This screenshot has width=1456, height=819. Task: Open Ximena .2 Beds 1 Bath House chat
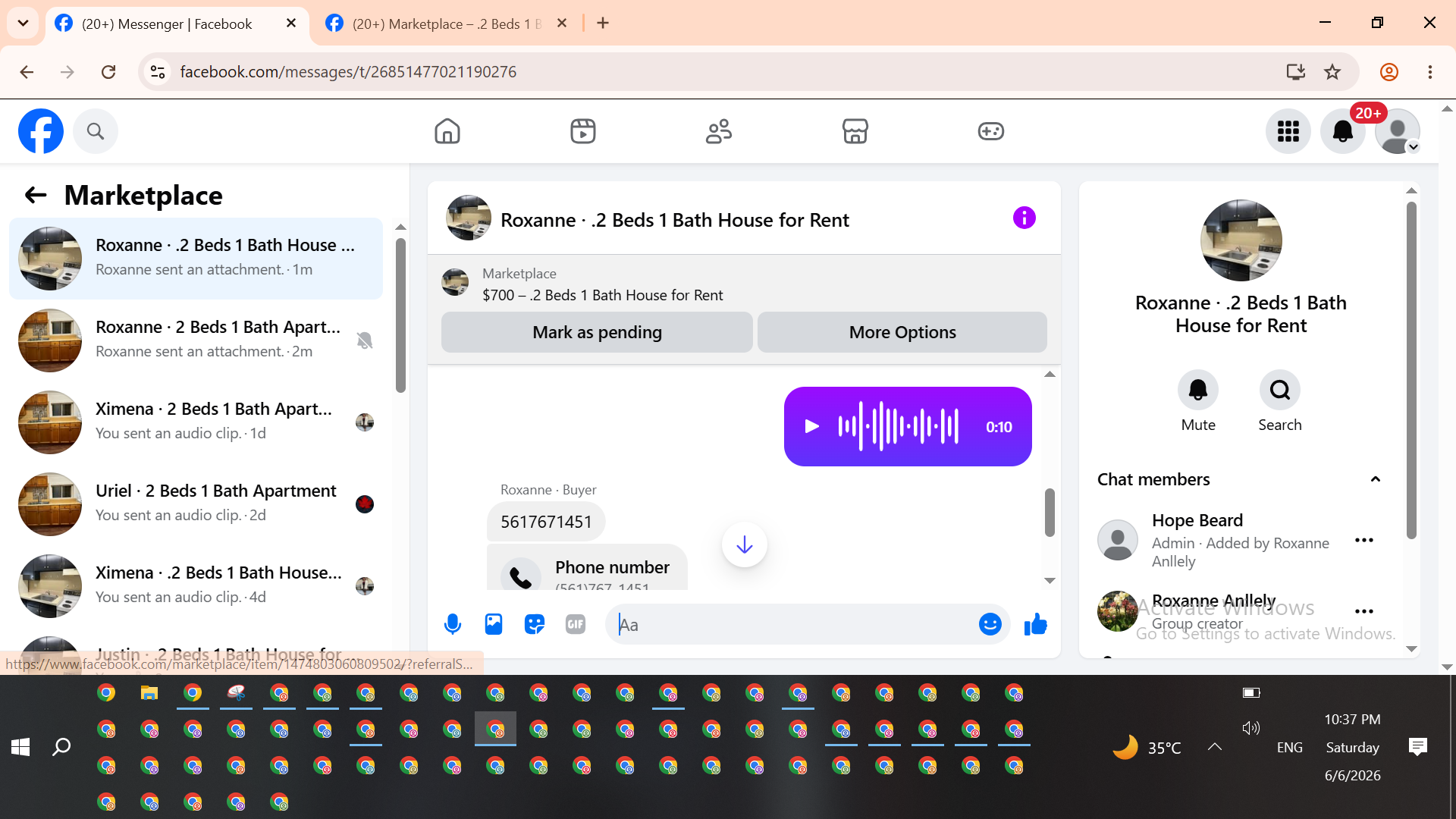pos(196,586)
